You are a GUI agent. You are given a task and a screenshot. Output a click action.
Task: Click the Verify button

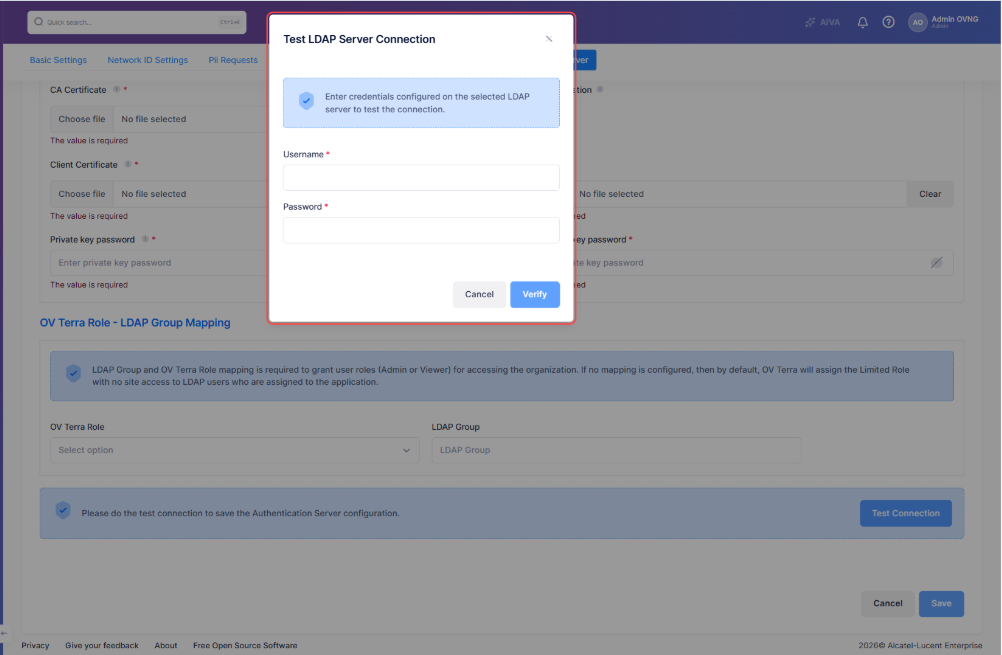(x=535, y=295)
